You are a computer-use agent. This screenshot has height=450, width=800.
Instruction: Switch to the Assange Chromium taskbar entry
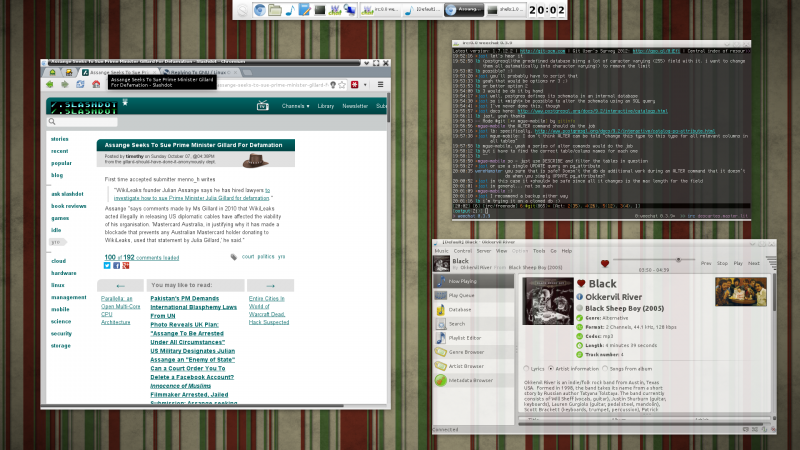pyautogui.click(x=463, y=10)
